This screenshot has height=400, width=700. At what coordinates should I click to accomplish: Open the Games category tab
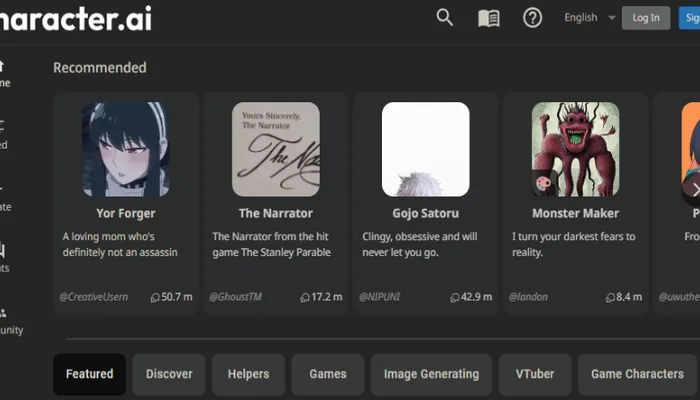(x=327, y=374)
